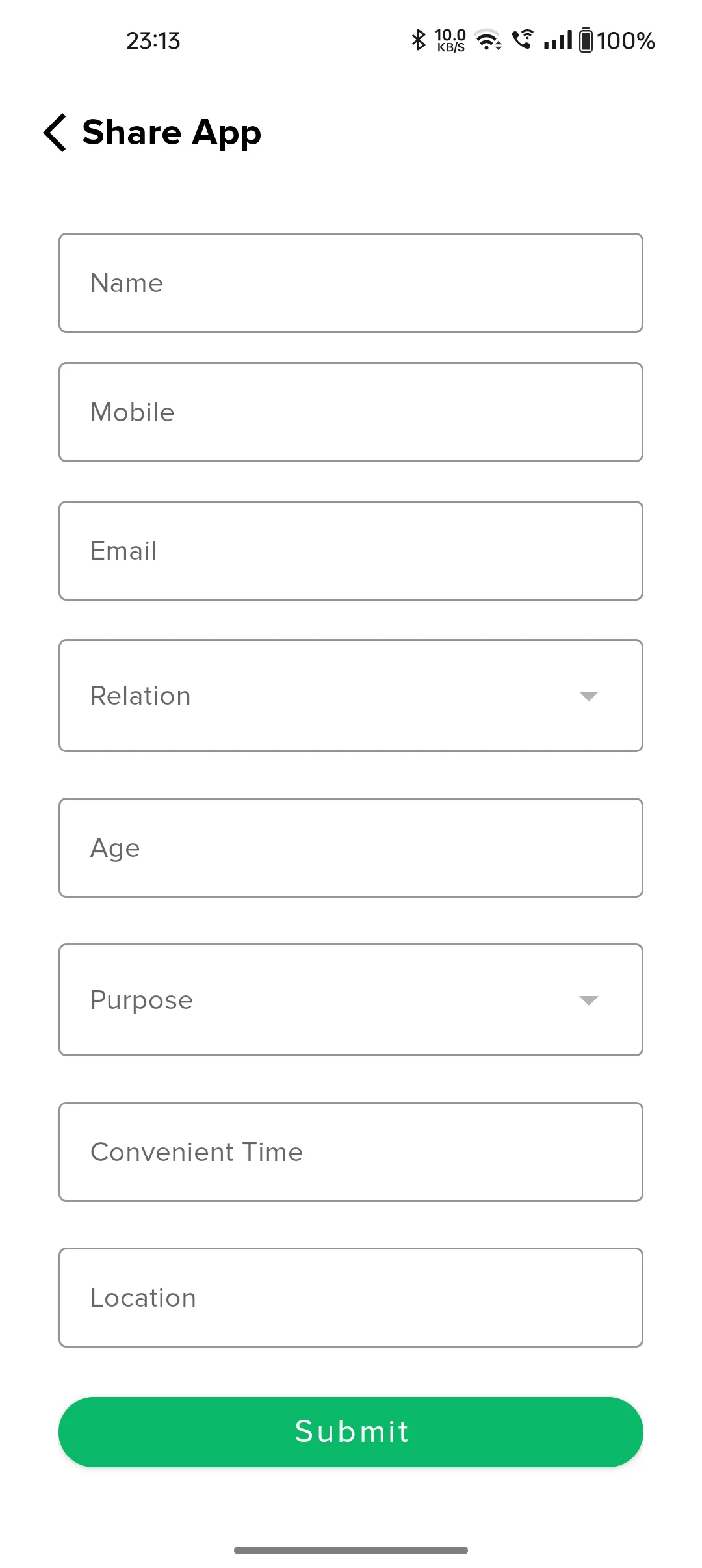Tap the Share App title text
The height and width of the screenshot is (1568, 702).
click(x=172, y=133)
